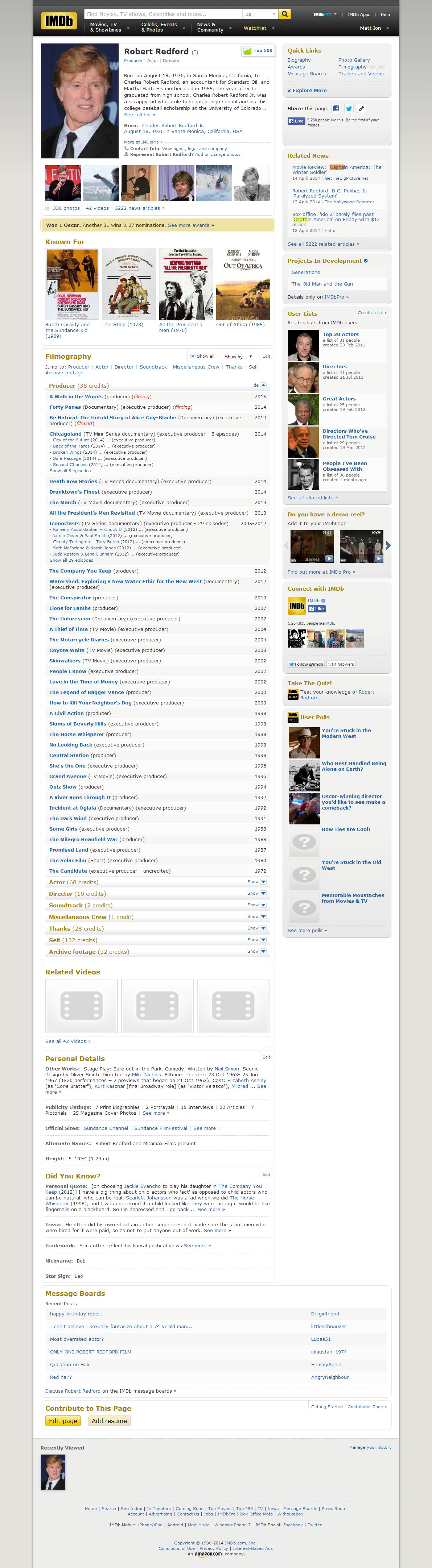Advance demo reel carousel with right arrow
Image resolution: width=432 pixels, height=1568 pixels.
(389, 545)
